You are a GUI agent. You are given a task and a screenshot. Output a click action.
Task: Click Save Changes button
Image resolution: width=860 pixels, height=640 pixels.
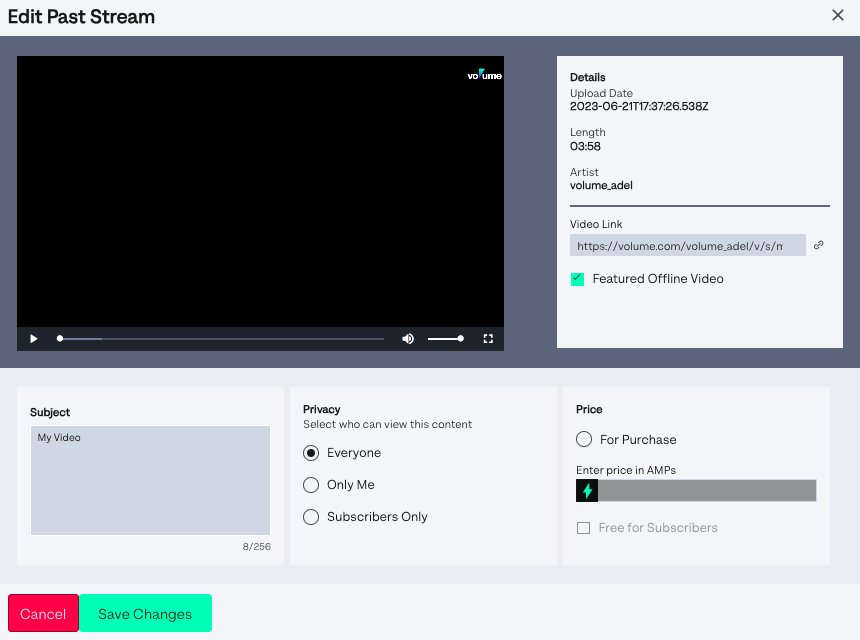click(x=145, y=613)
